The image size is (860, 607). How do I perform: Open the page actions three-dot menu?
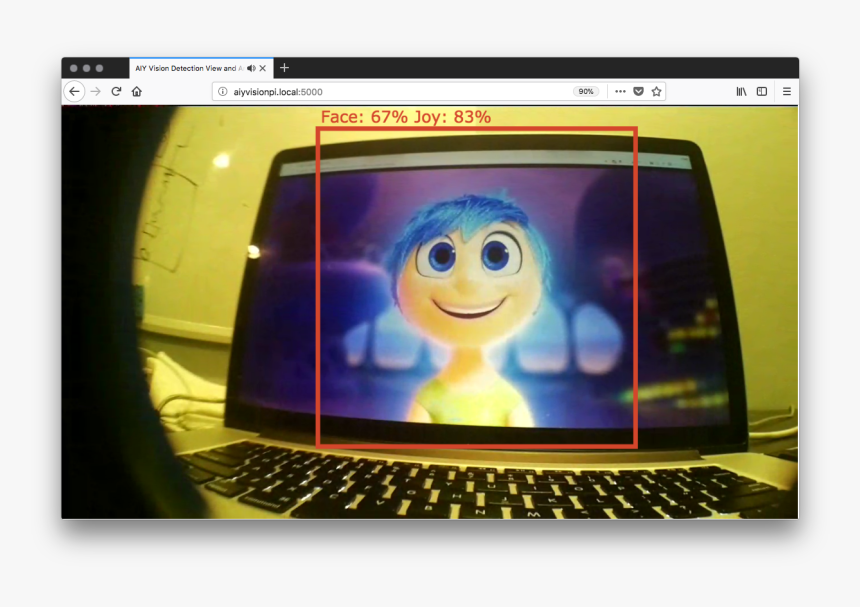click(x=620, y=92)
